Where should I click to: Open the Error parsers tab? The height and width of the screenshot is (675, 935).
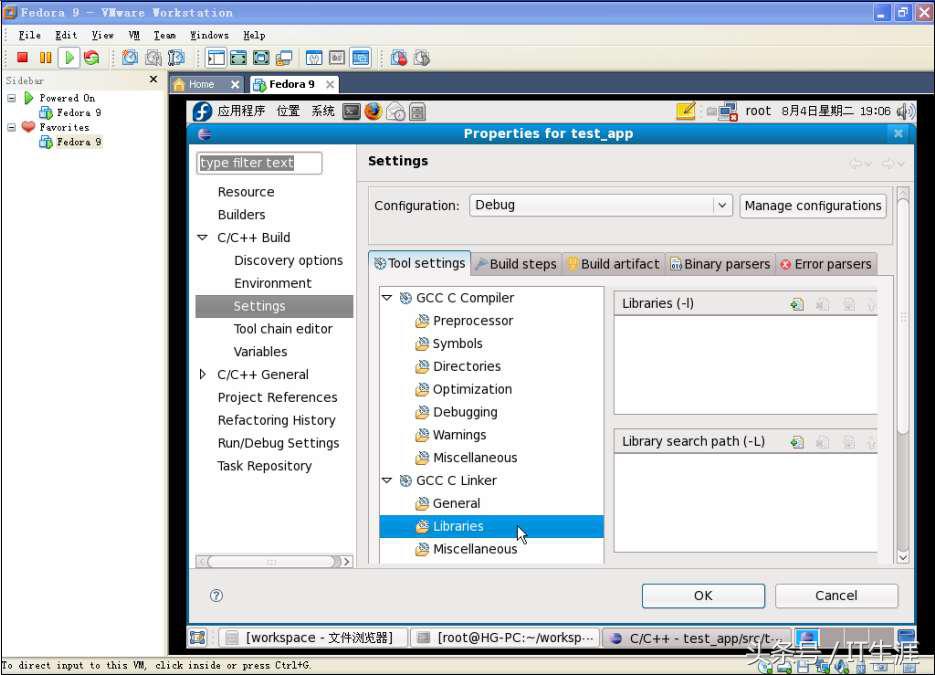825,264
